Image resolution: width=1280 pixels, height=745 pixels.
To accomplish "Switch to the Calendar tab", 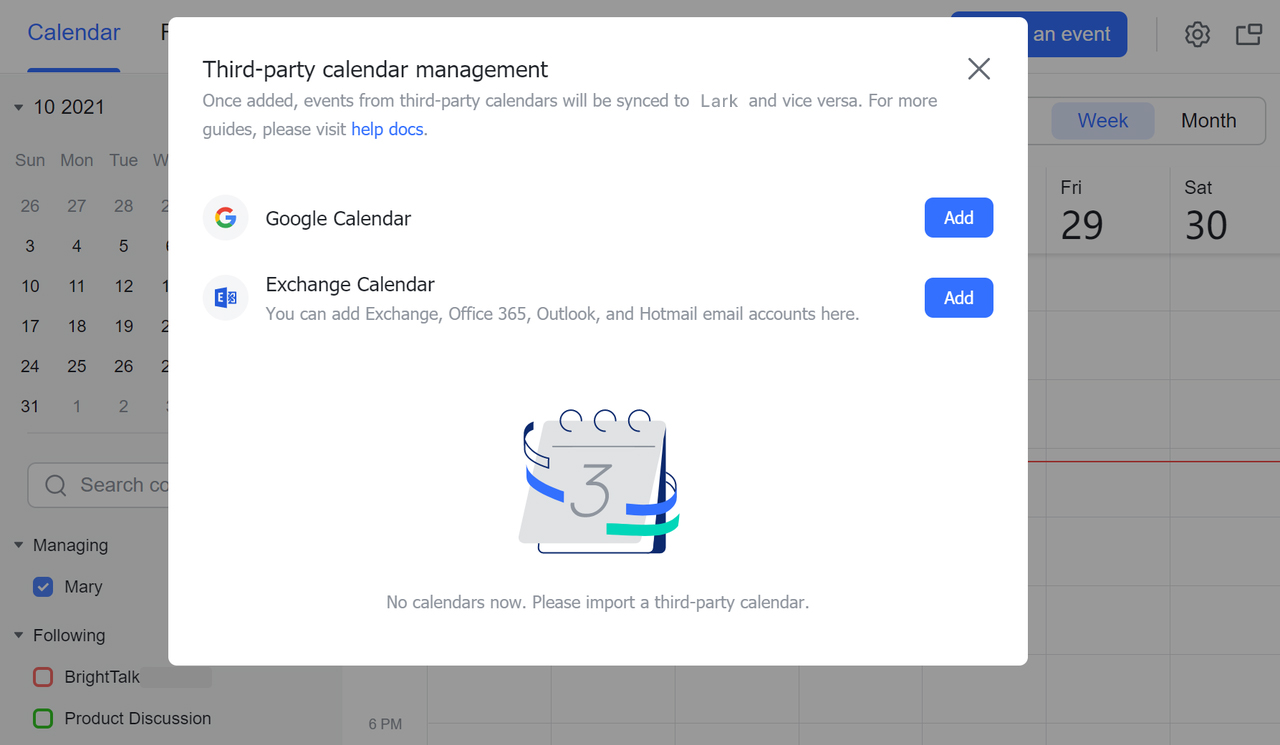I will pos(74,33).
